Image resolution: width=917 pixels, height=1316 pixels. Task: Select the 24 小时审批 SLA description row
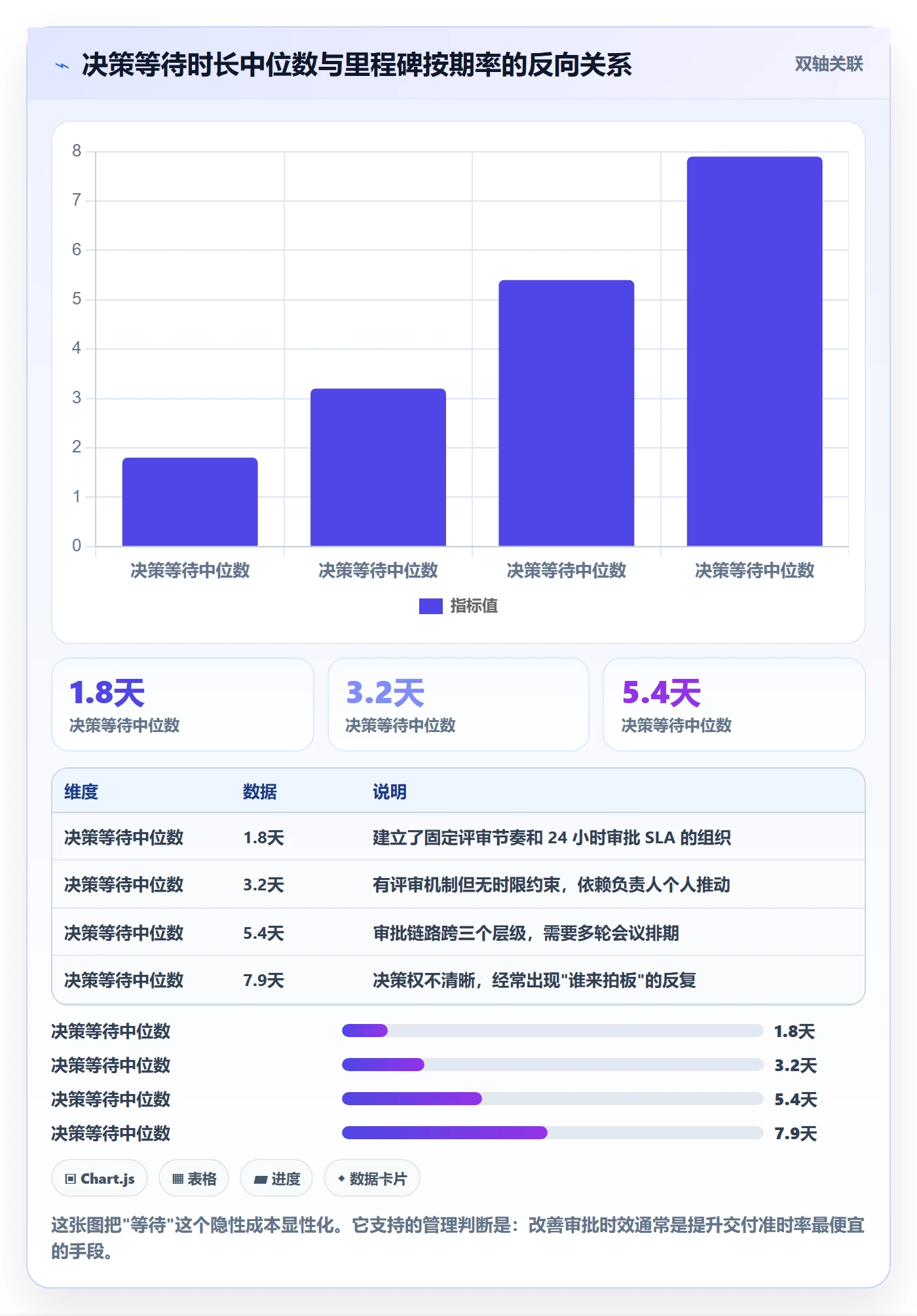coord(552,837)
